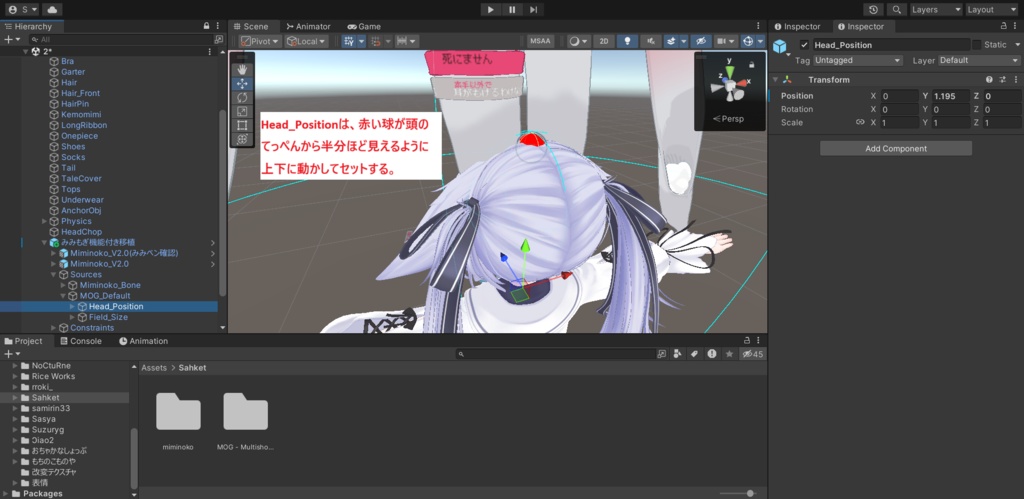Open the Pivot dropdown
Screen dimensions: 1024x499
tap(260, 41)
